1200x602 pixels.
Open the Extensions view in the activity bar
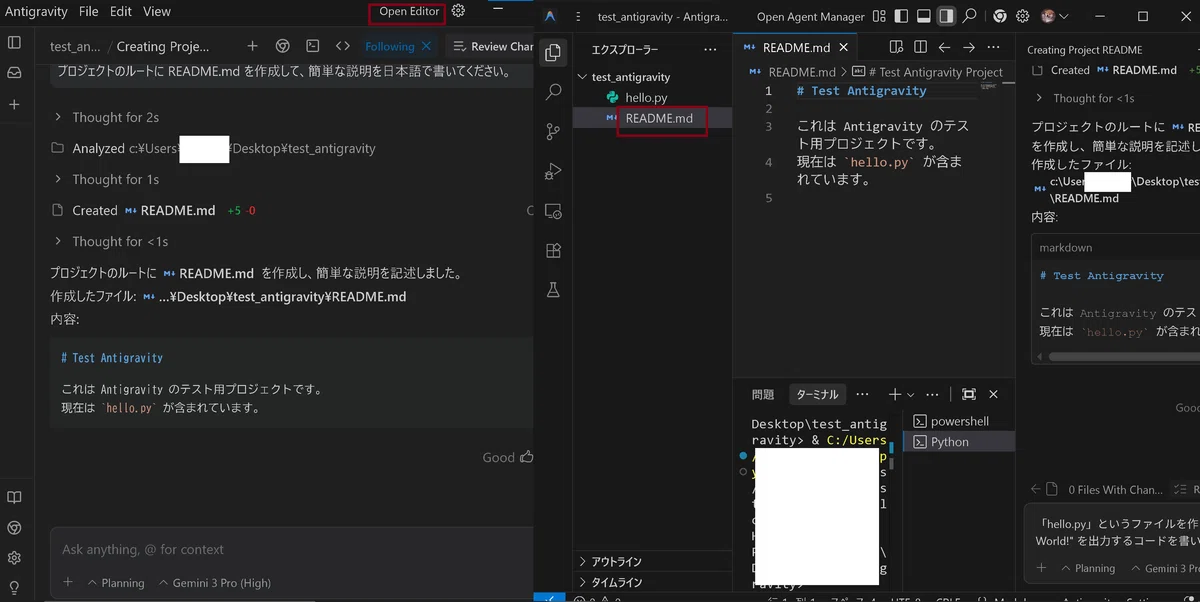(553, 250)
